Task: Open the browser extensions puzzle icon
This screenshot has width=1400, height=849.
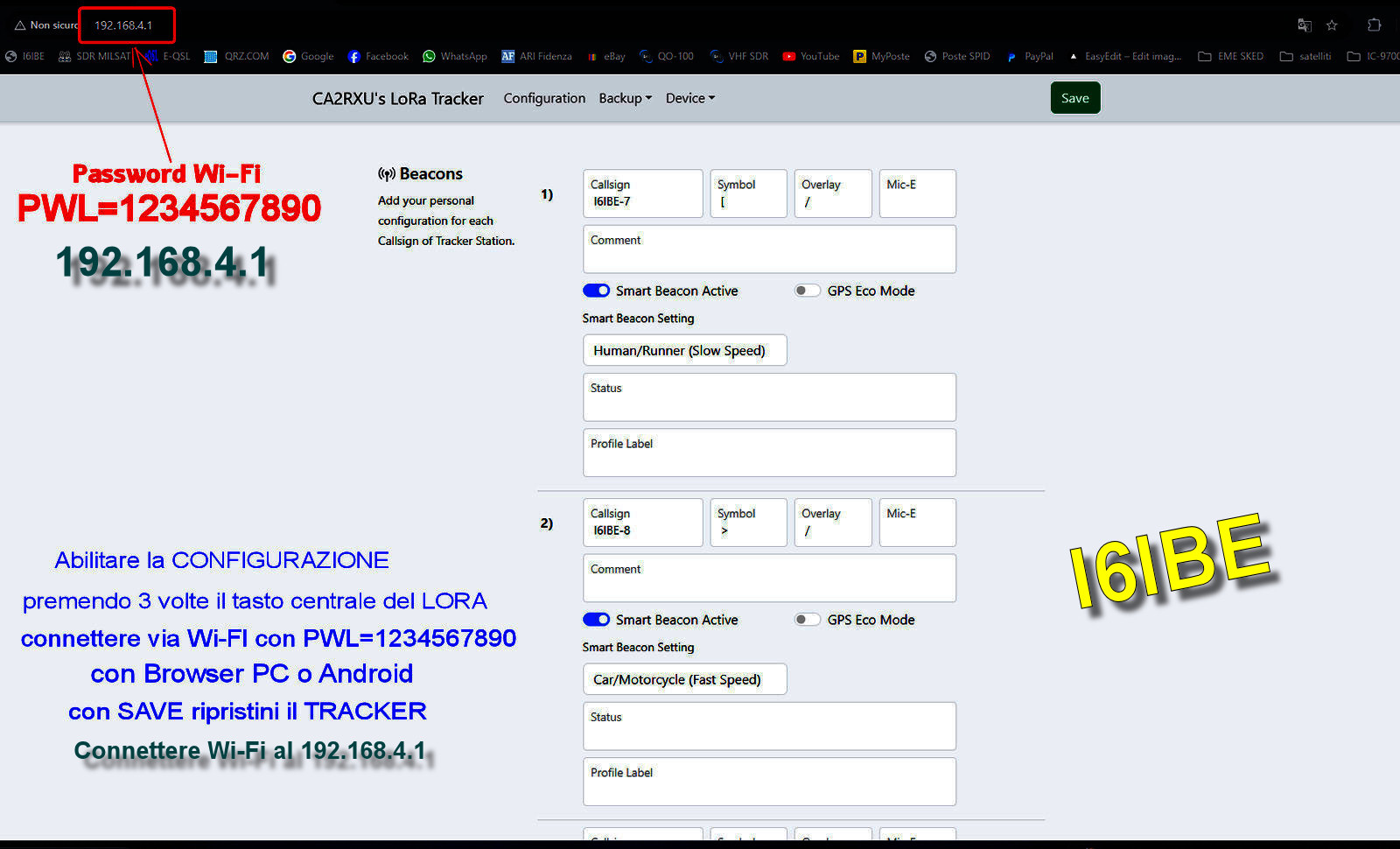Action: 1374,25
